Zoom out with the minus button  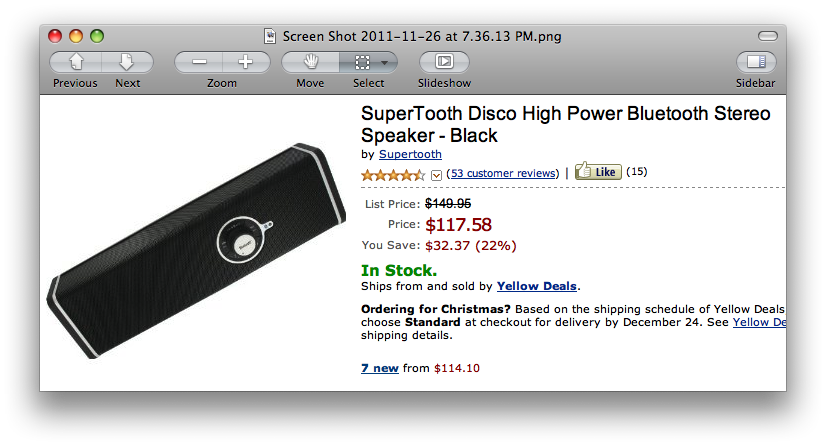(199, 62)
